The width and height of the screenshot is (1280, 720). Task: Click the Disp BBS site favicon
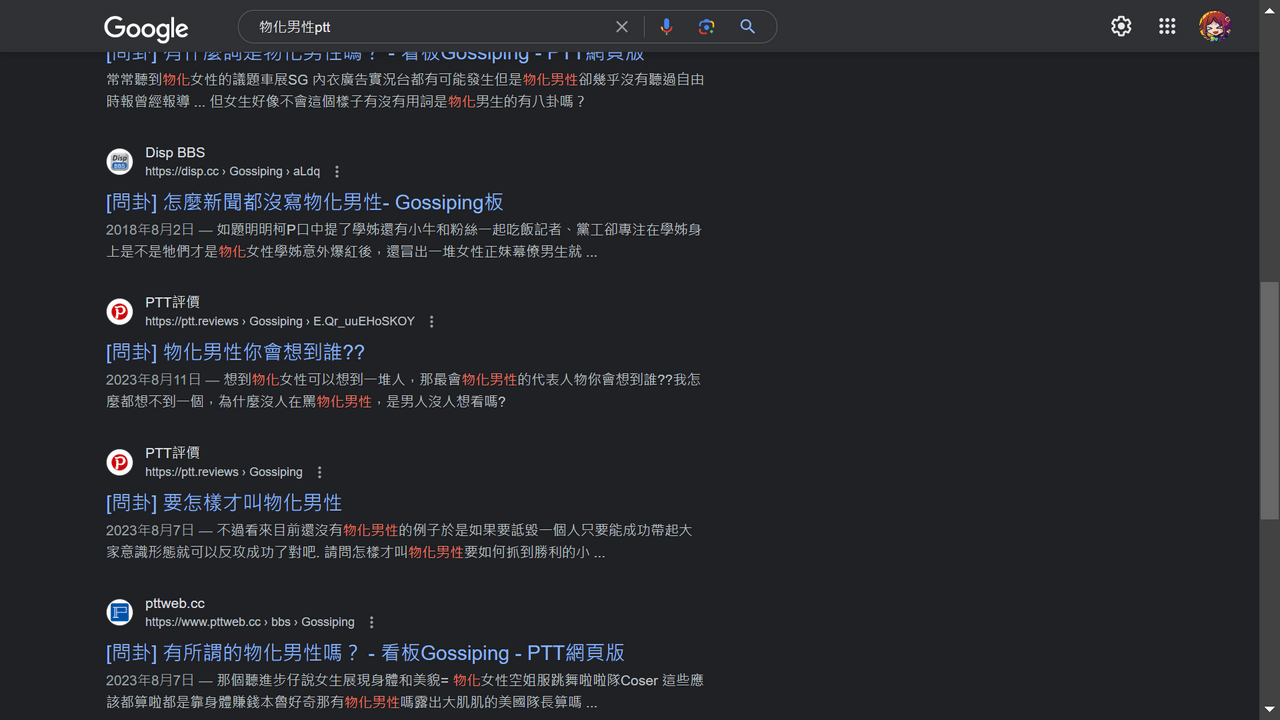click(x=120, y=162)
